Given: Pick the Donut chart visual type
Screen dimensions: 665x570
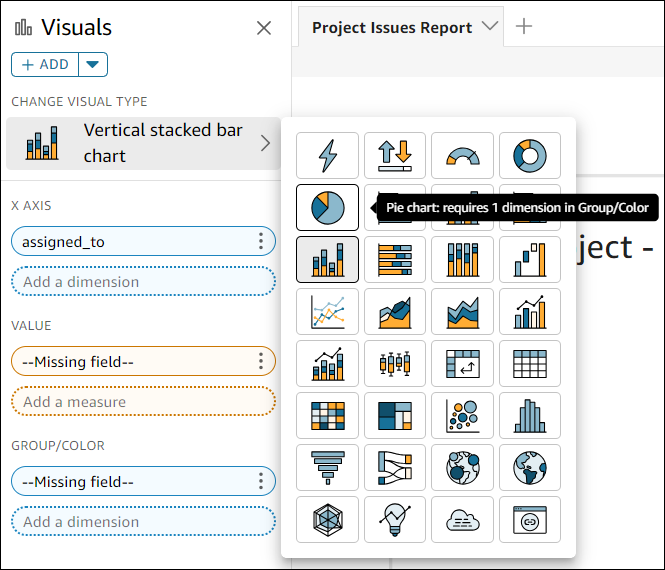Looking at the screenshot, I should click(x=529, y=156).
